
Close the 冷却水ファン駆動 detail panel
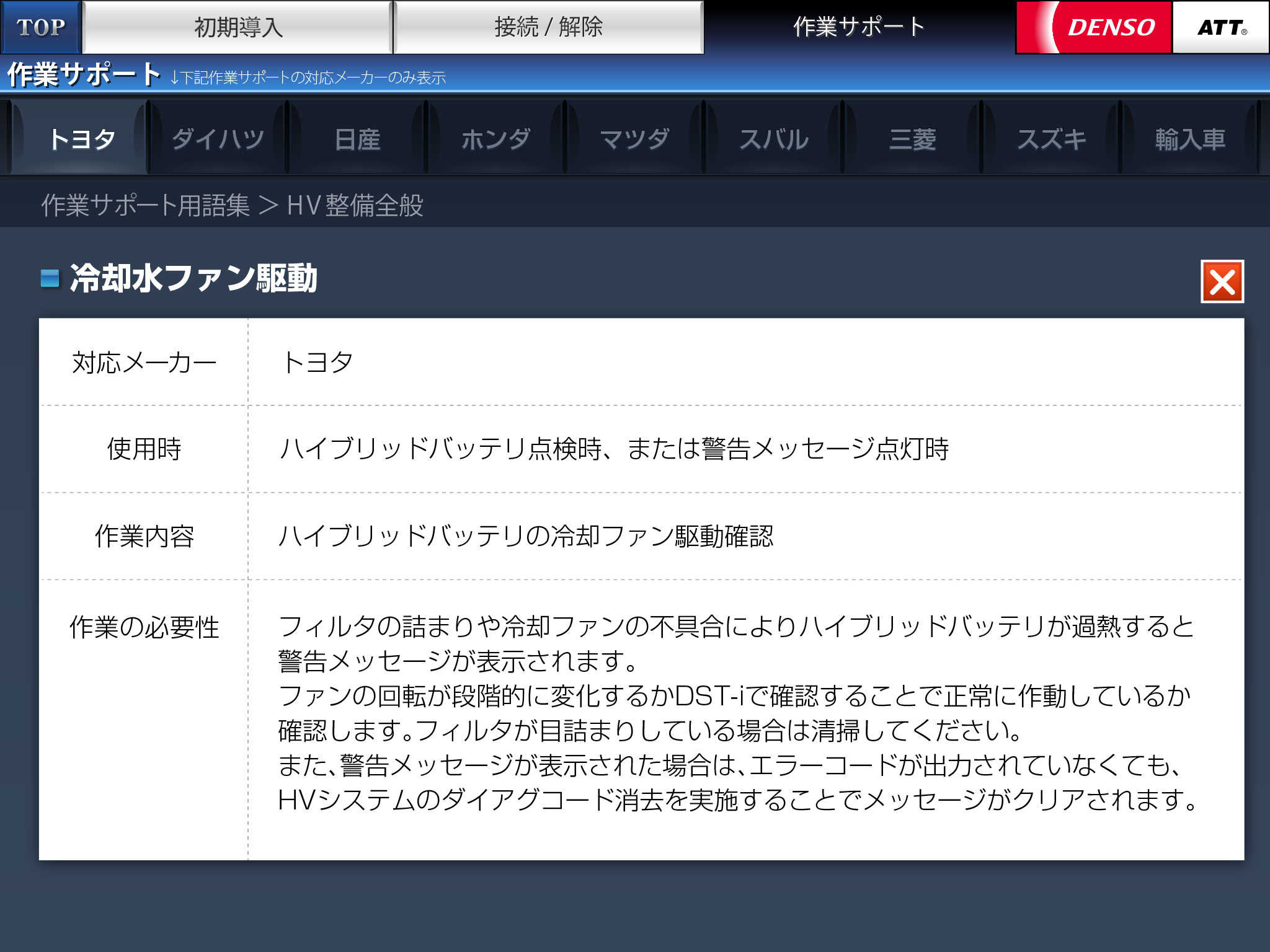[1222, 281]
